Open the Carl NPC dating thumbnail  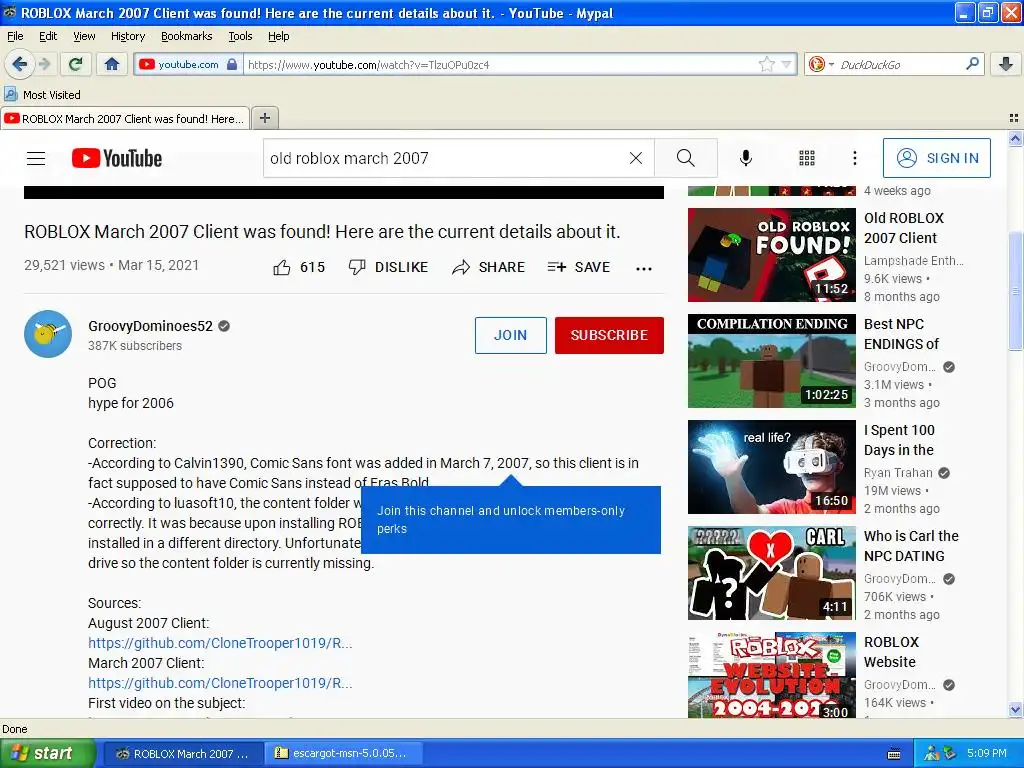pyautogui.click(x=772, y=573)
